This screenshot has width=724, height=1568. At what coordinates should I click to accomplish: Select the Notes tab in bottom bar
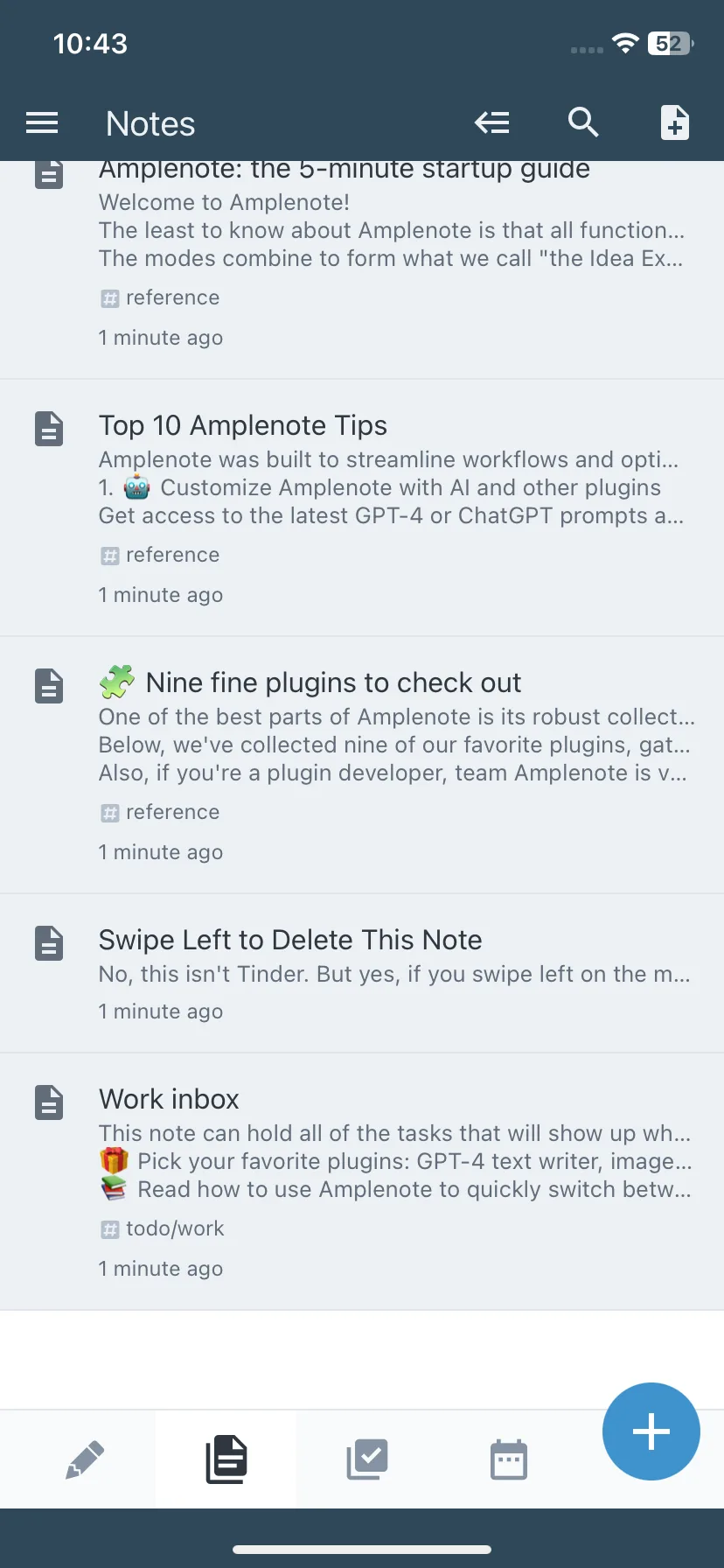click(x=226, y=1459)
